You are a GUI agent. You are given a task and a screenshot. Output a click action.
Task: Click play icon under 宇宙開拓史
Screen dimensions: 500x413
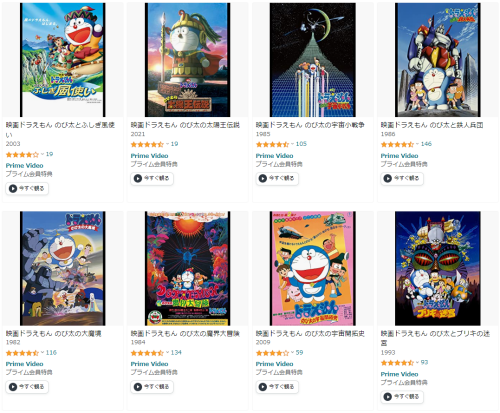pyautogui.click(x=263, y=387)
